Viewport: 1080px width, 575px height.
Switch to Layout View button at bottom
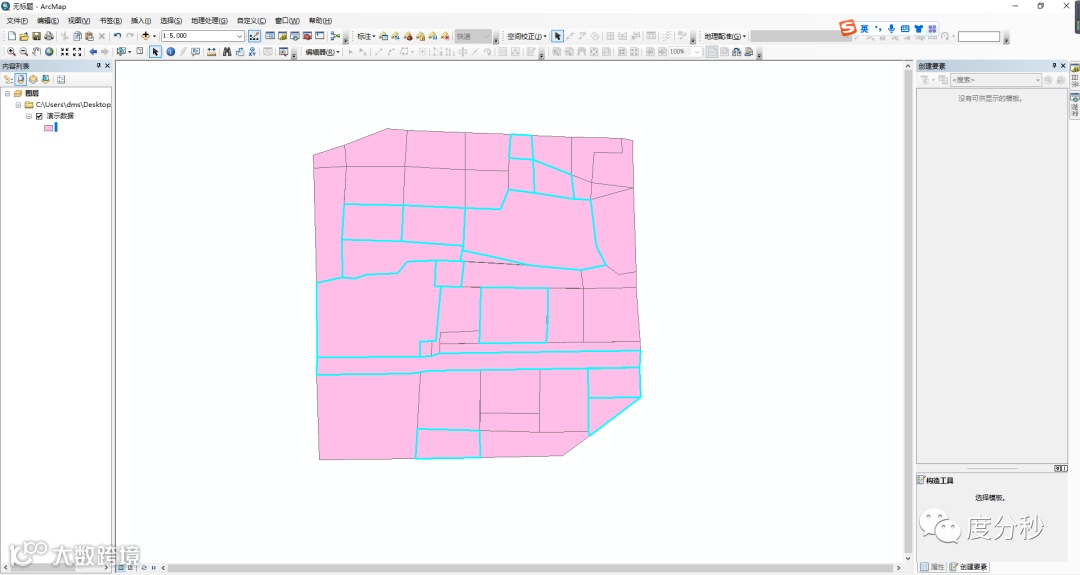tap(130, 568)
